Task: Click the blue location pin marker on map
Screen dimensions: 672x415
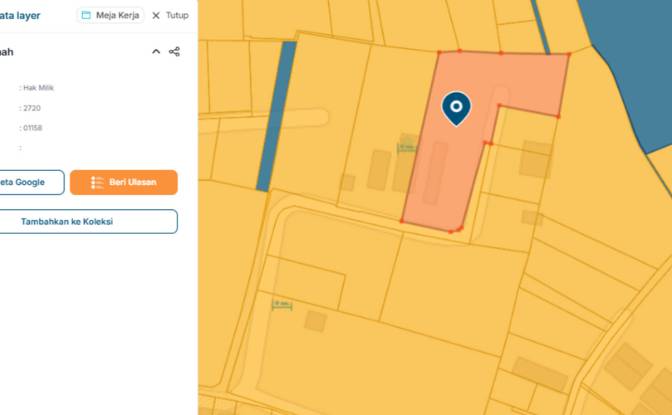Action: 456,107
